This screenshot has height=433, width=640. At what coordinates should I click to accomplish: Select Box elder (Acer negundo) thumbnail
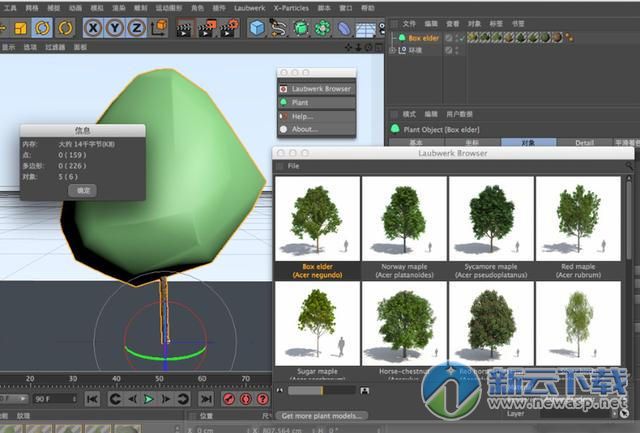coord(318,218)
